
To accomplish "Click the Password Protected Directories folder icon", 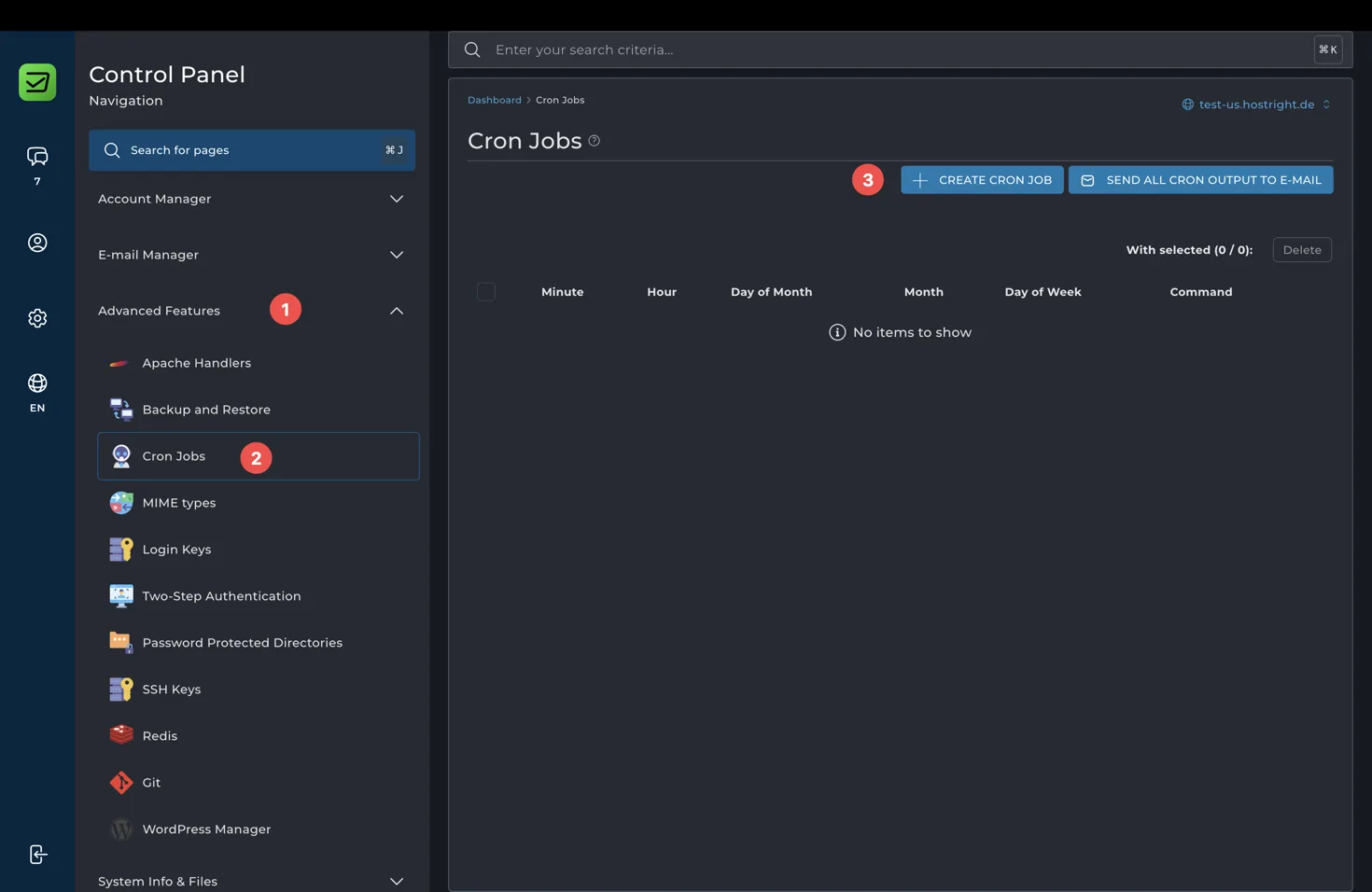I will coord(120,643).
